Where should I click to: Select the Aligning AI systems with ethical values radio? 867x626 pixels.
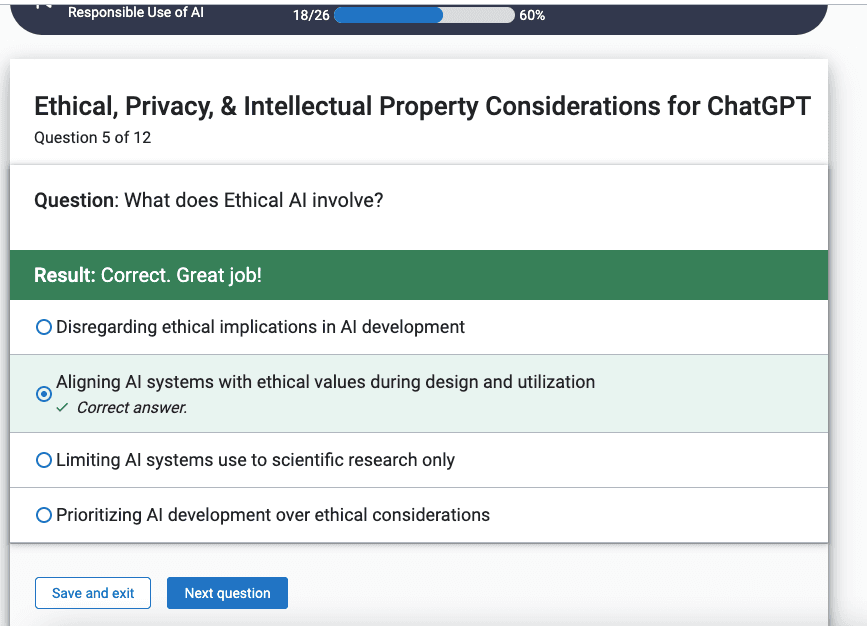coord(44,394)
